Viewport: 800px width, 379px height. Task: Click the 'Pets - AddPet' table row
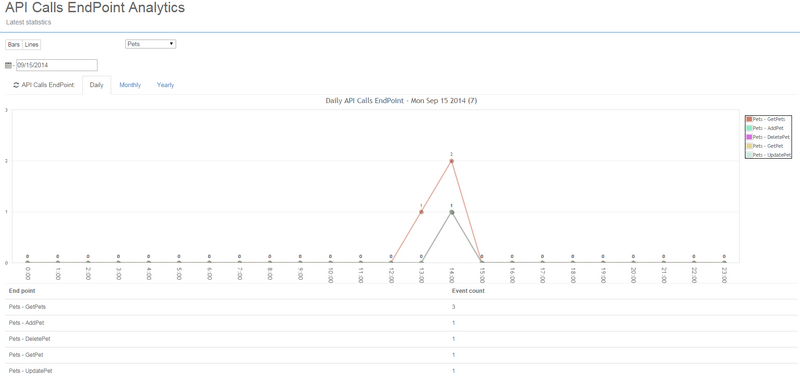[402, 323]
